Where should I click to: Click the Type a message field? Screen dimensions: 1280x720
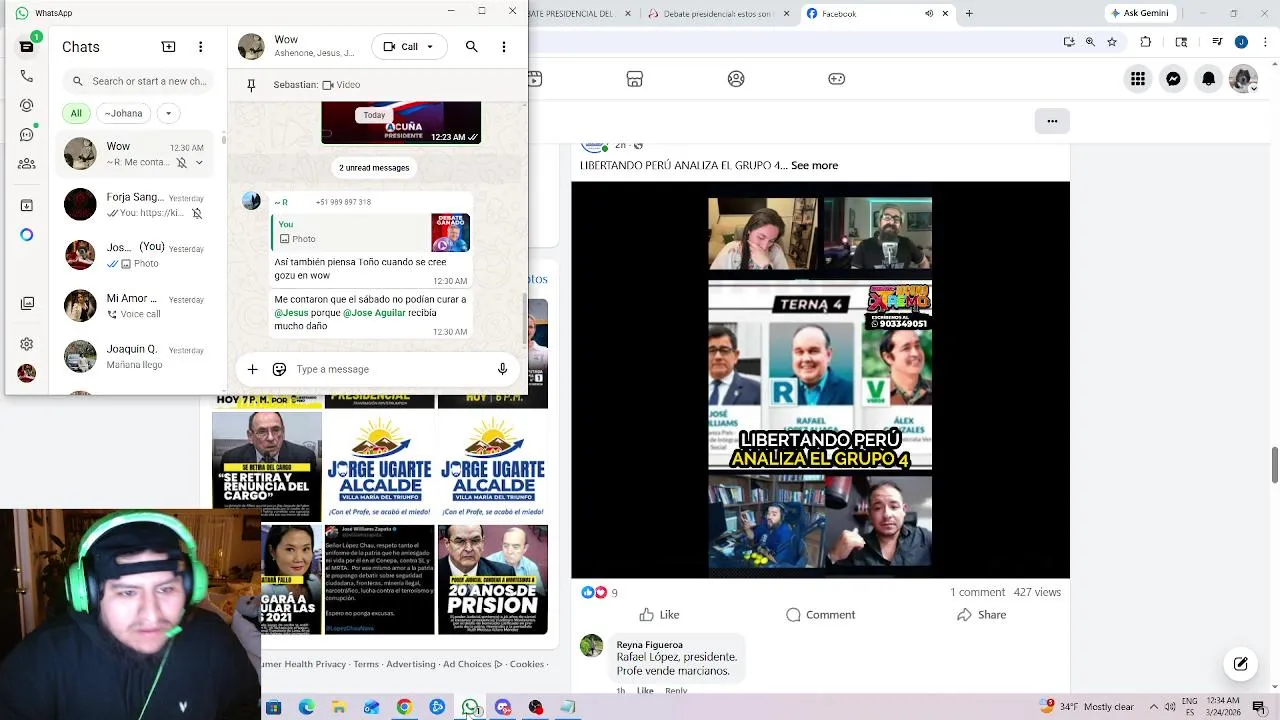coord(390,369)
